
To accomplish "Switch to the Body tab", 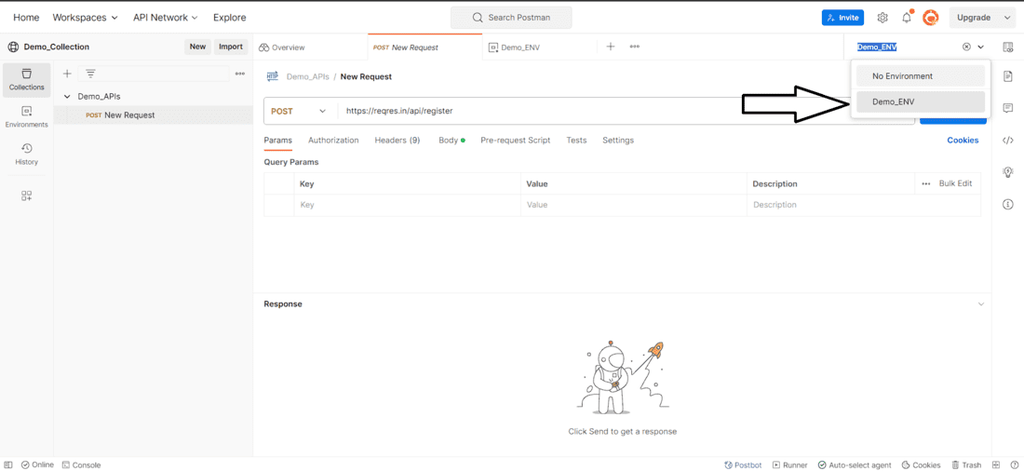I will coord(451,140).
